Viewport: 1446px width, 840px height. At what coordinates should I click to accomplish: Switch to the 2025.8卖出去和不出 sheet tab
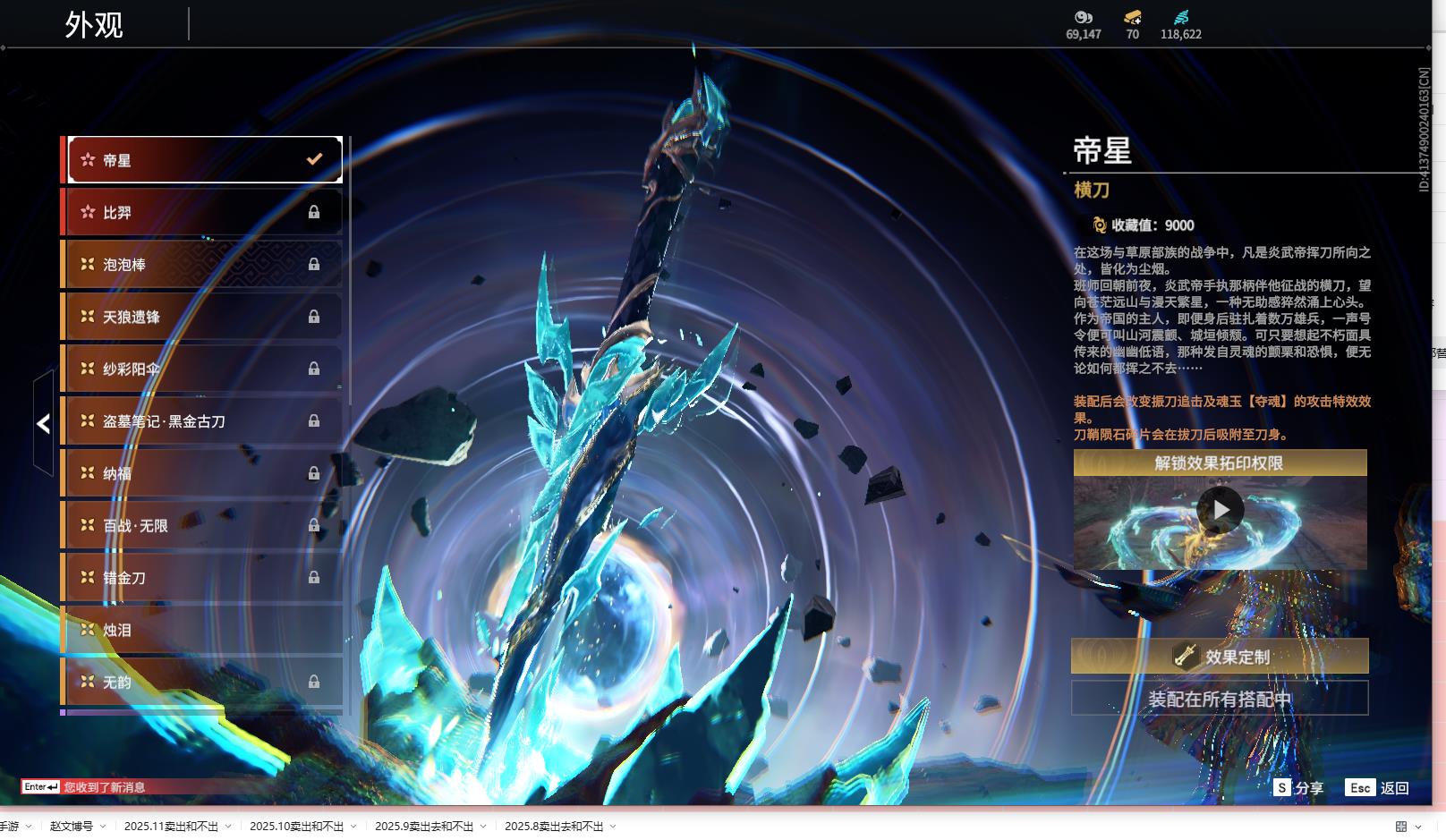pos(554,827)
